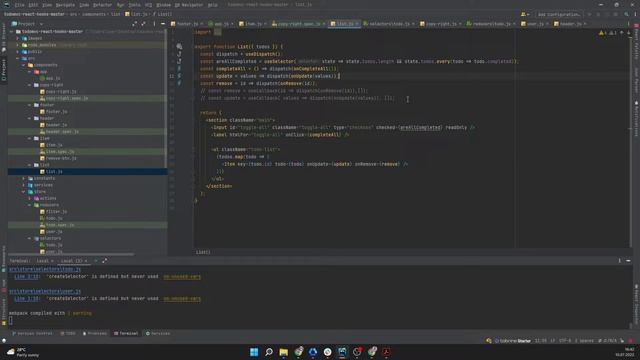Viewport: 640px width, 360px height.
Task: Open the Add Configuration dropdown
Action: click(559, 14)
